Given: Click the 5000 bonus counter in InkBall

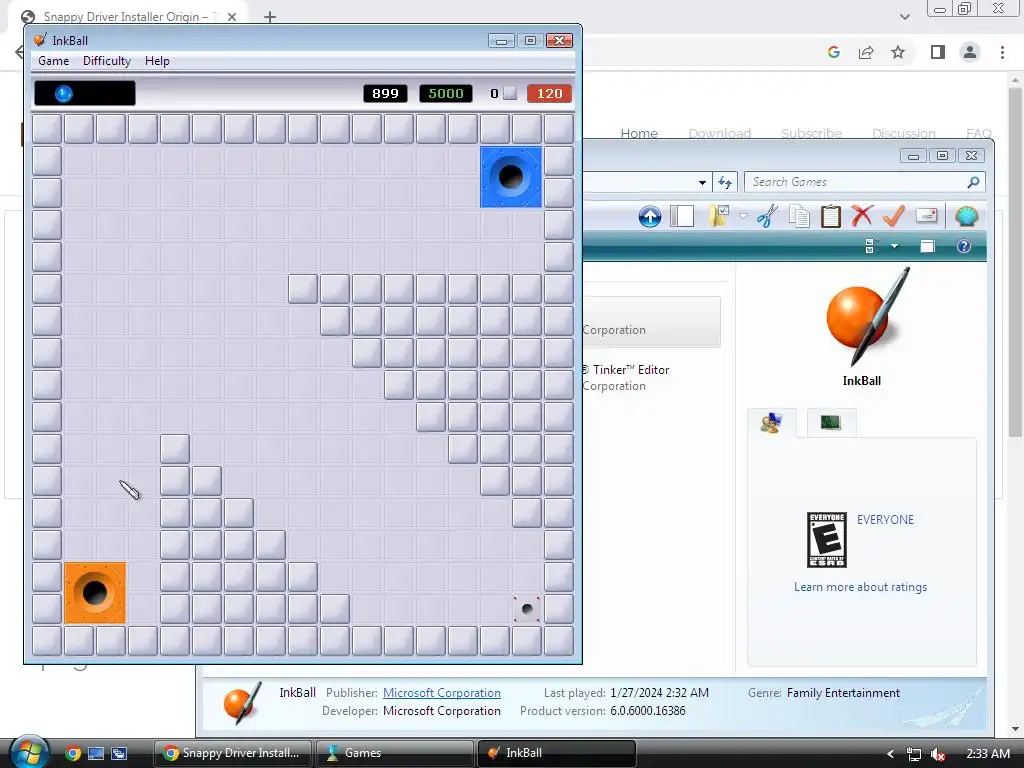Looking at the screenshot, I should 445,93.
